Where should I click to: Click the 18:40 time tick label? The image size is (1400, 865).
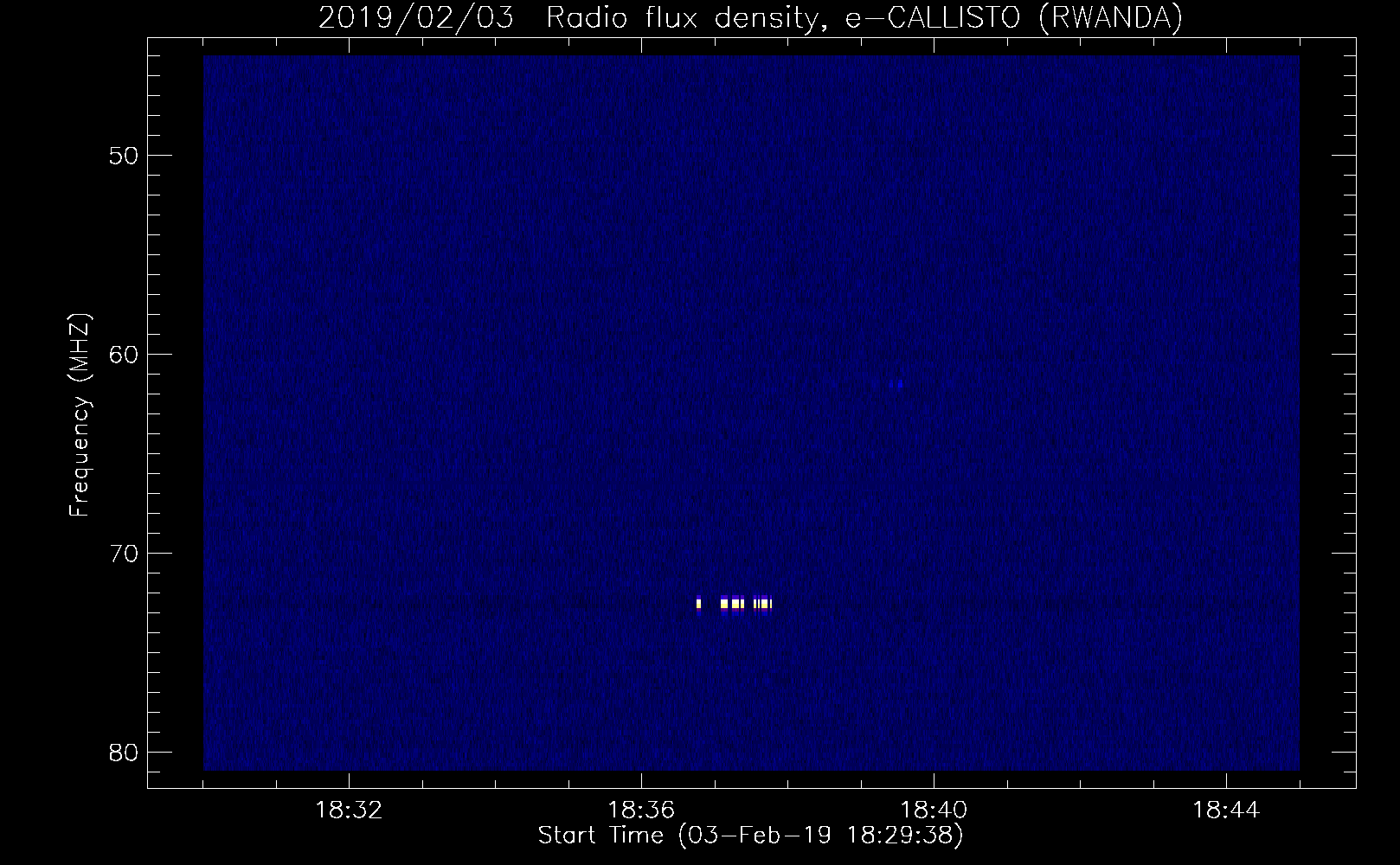point(934,811)
